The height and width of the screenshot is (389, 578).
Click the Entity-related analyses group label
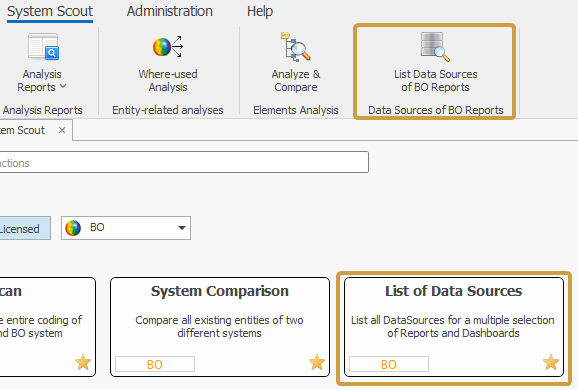[x=168, y=110]
